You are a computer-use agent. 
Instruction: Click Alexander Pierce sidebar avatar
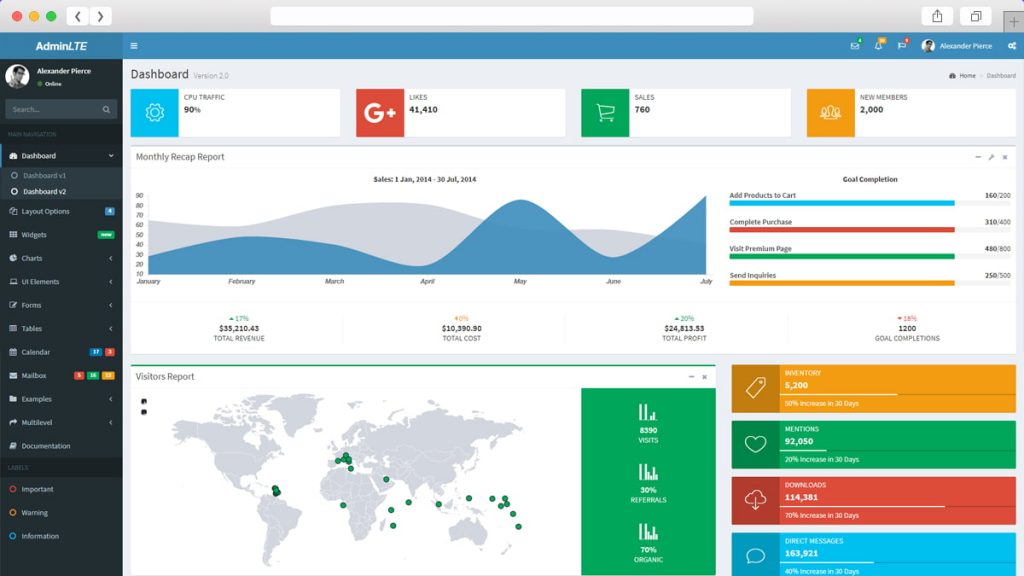point(18,76)
